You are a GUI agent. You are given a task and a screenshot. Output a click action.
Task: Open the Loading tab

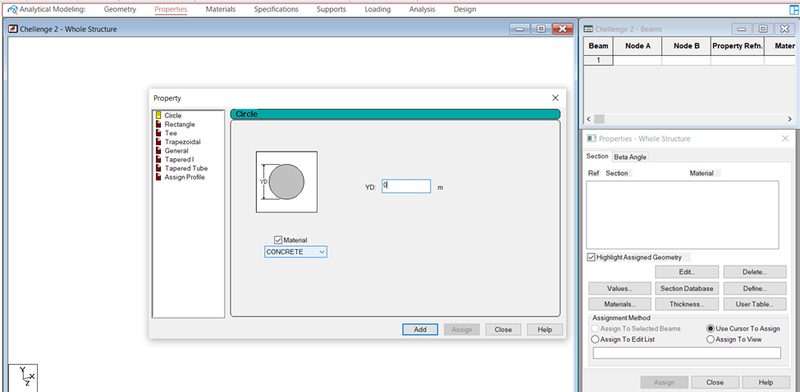378,9
